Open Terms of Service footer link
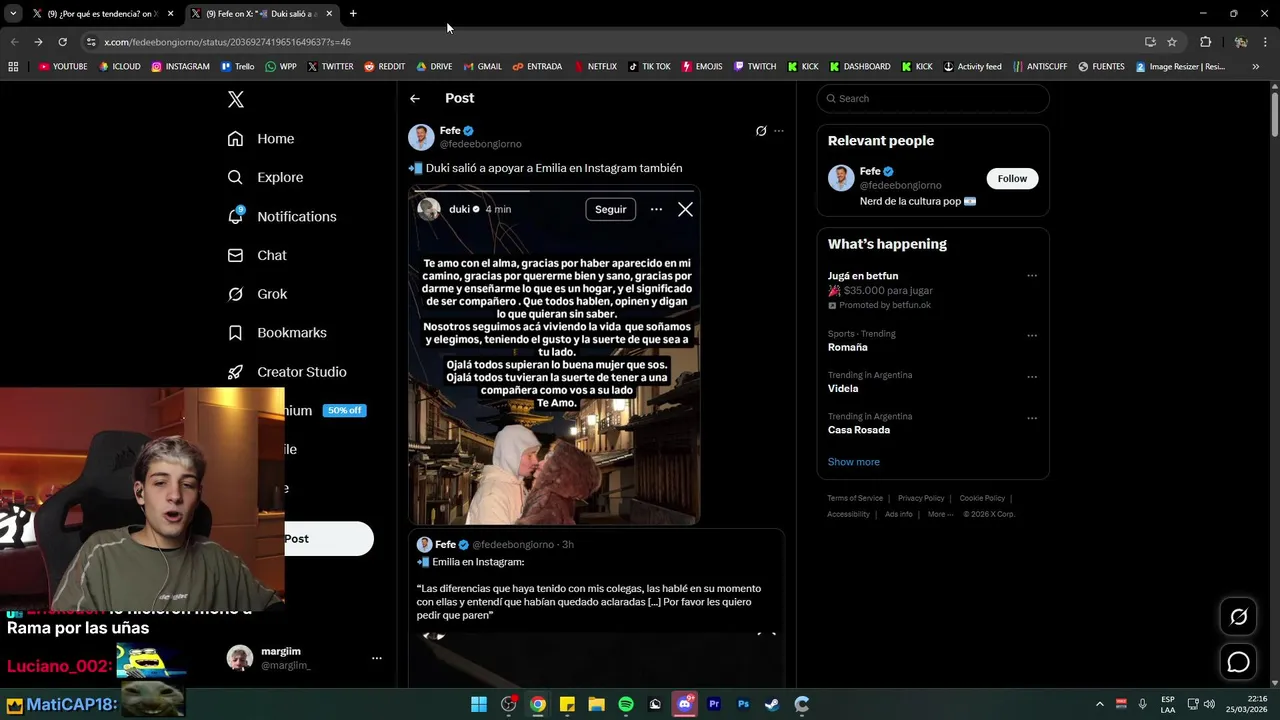Image resolution: width=1280 pixels, height=720 pixels. coord(855,498)
